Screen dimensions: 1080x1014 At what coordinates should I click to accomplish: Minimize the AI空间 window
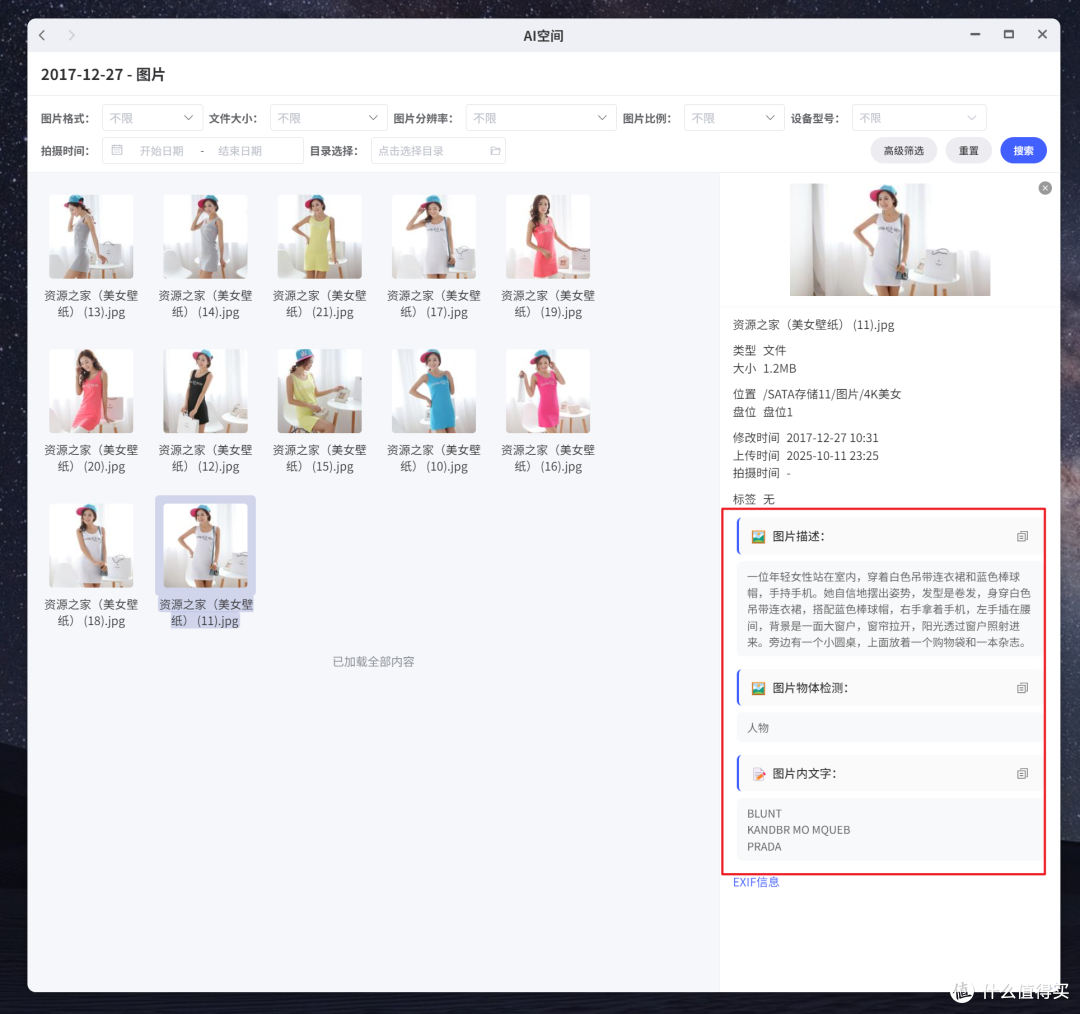point(975,34)
